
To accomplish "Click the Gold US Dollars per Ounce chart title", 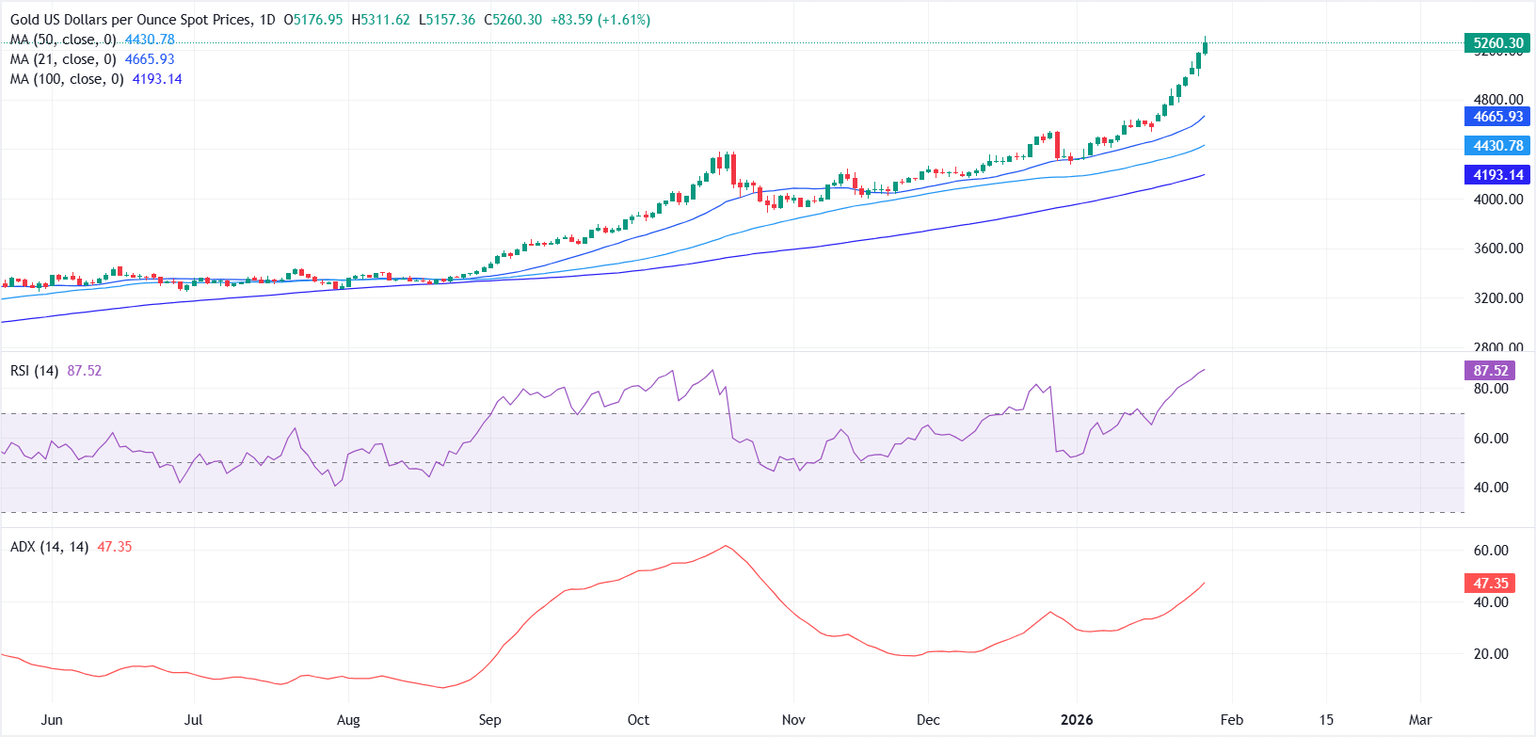I will [x=127, y=19].
